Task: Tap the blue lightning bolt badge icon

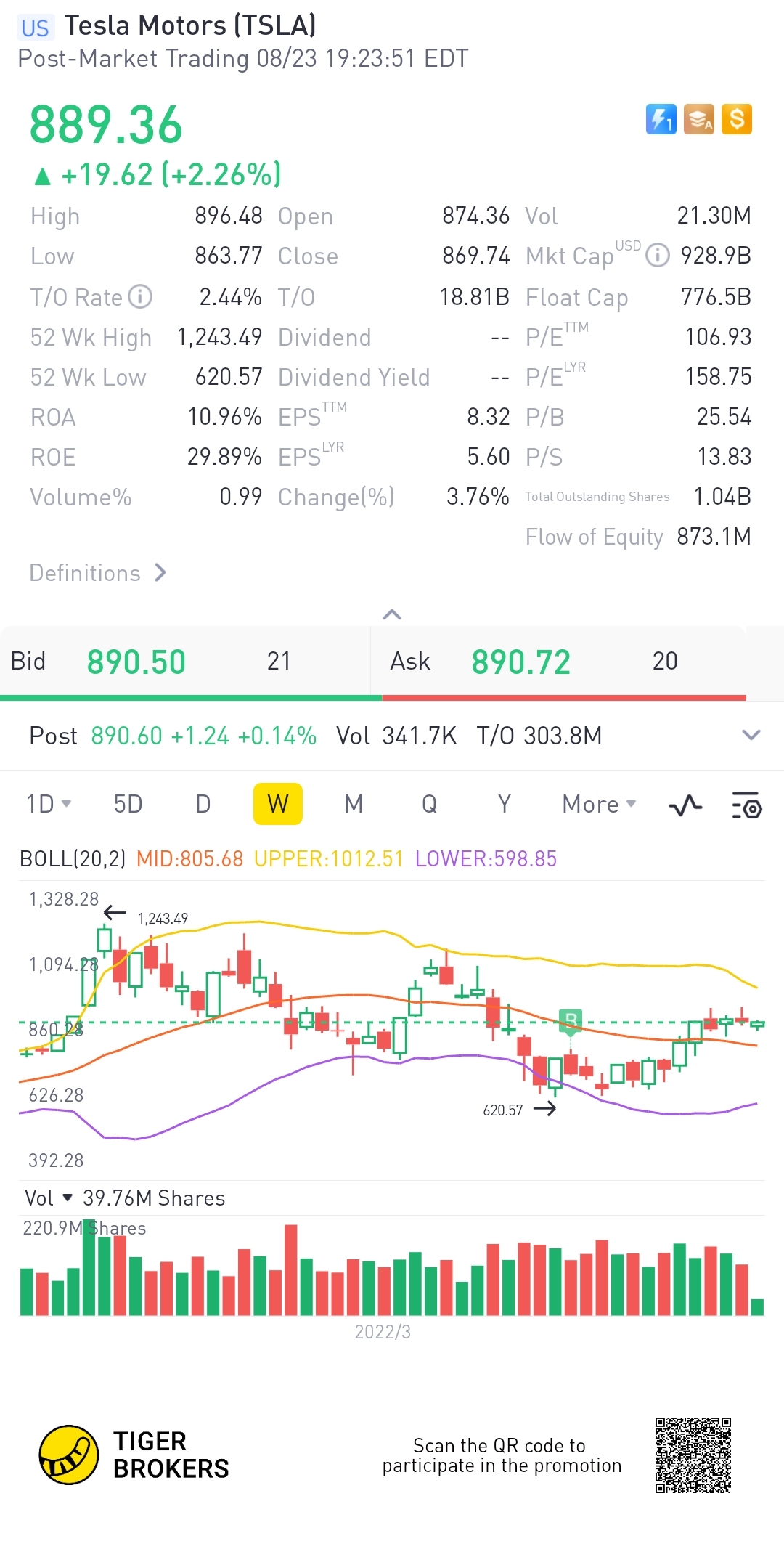Action: click(x=661, y=119)
